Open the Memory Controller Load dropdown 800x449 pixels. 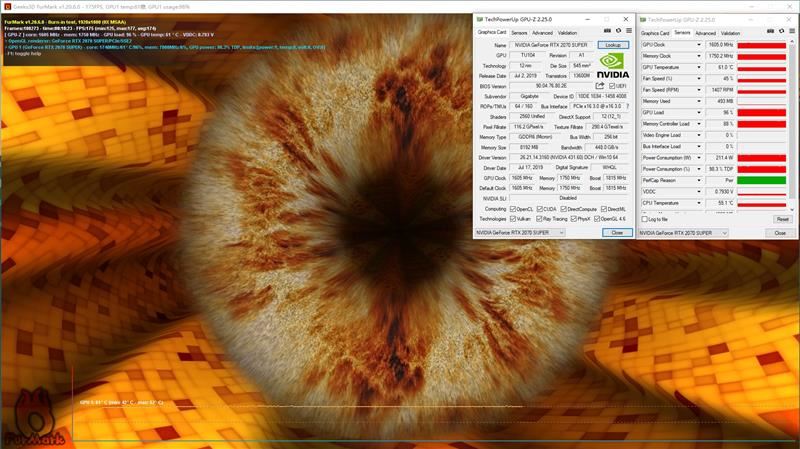pyautogui.click(x=699, y=124)
